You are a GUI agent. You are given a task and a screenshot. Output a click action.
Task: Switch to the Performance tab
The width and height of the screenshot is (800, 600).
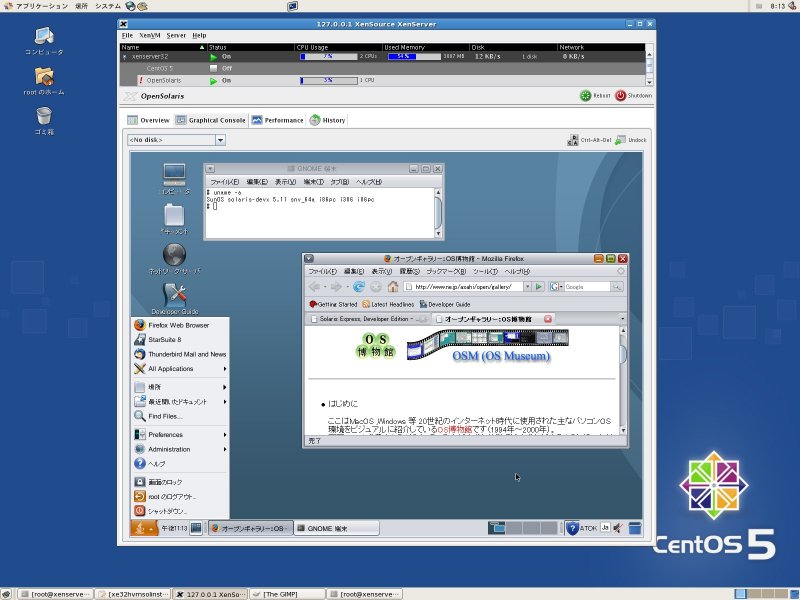[277, 120]
